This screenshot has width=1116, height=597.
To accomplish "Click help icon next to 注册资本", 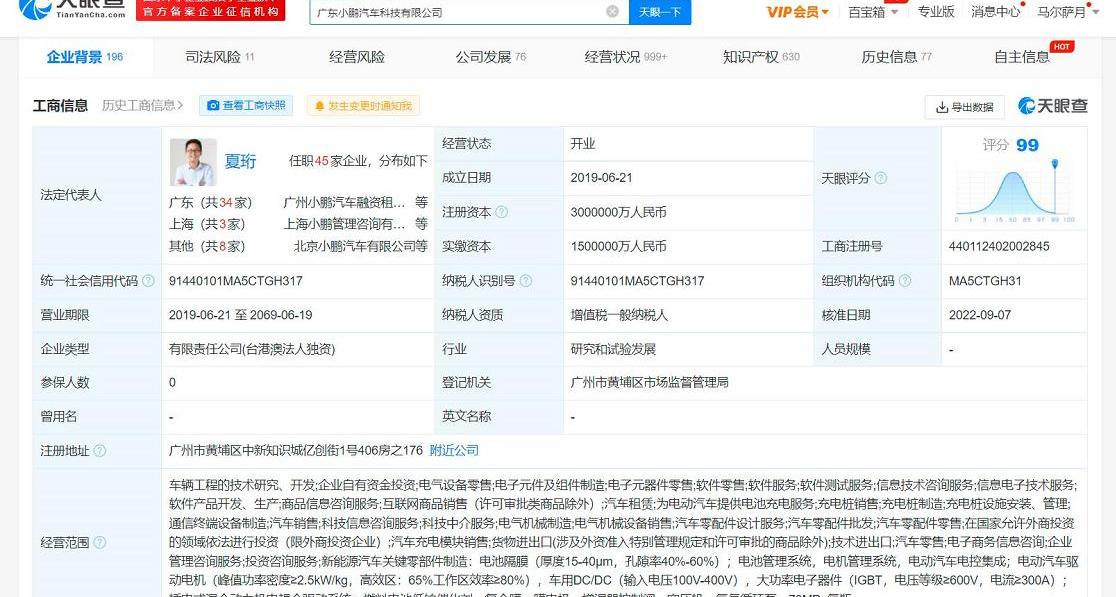I will tap(502, 212).
